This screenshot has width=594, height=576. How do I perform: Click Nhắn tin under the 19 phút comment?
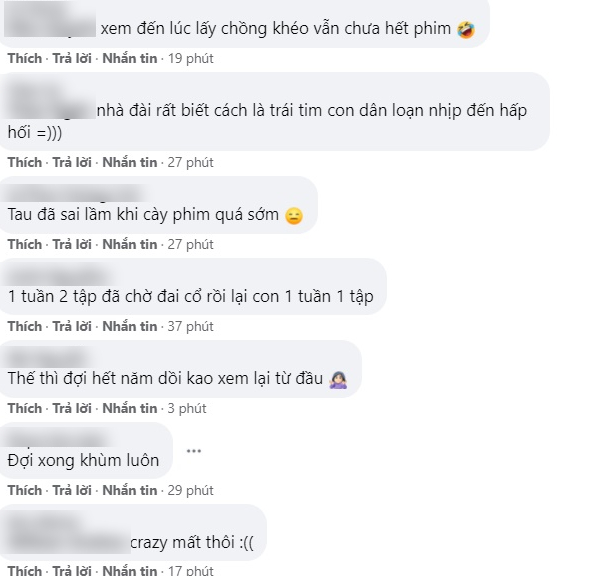pyautogui.click(x=130, y=58)
